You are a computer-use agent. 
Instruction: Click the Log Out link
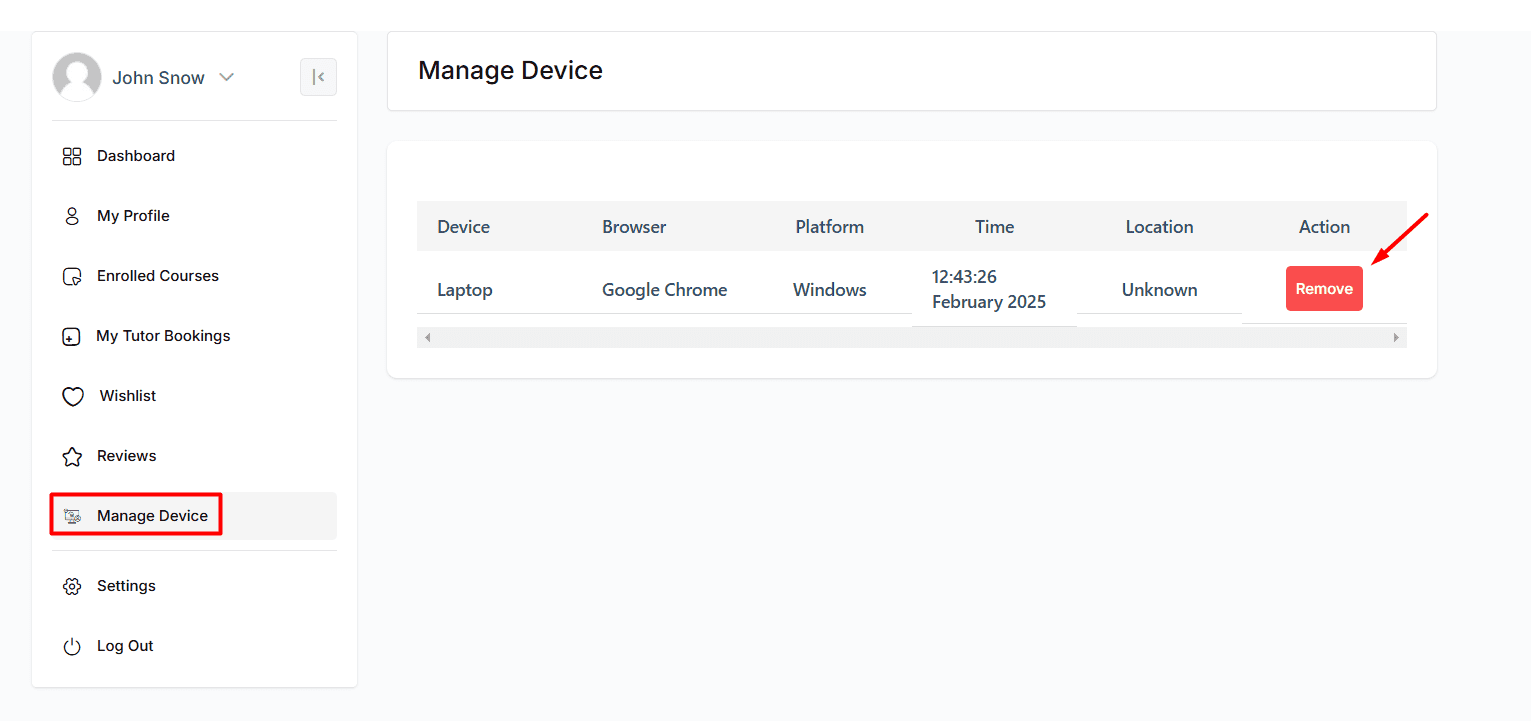point(124,646)
